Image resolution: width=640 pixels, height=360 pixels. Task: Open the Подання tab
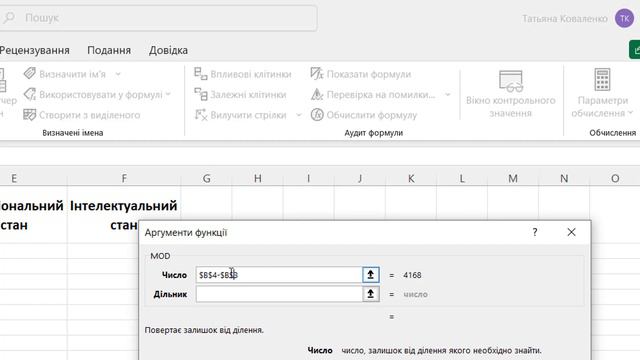[x=109, y=50]
